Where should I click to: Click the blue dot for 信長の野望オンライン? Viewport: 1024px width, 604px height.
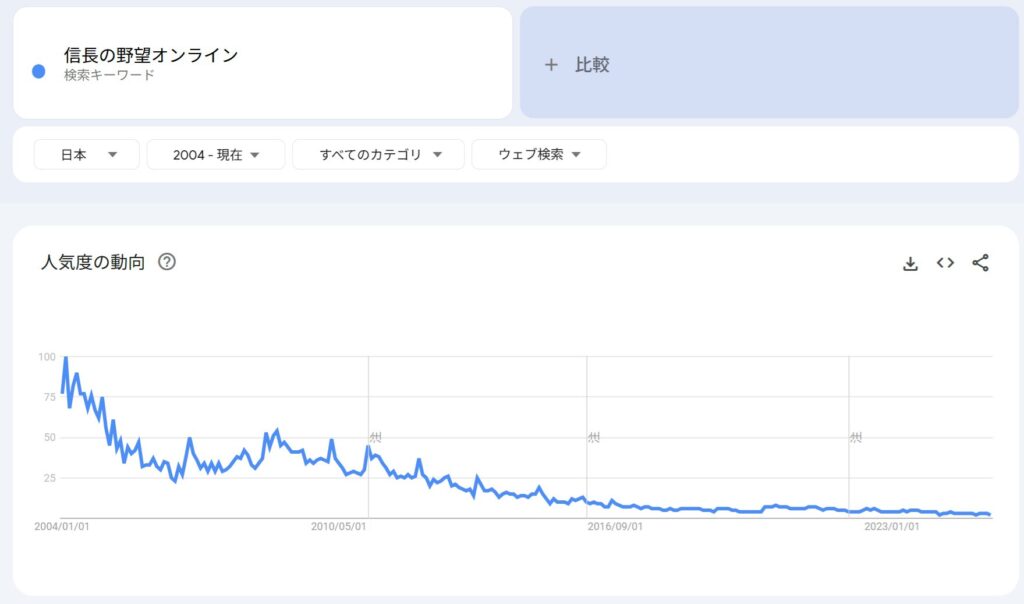click(x=39, y=72)
